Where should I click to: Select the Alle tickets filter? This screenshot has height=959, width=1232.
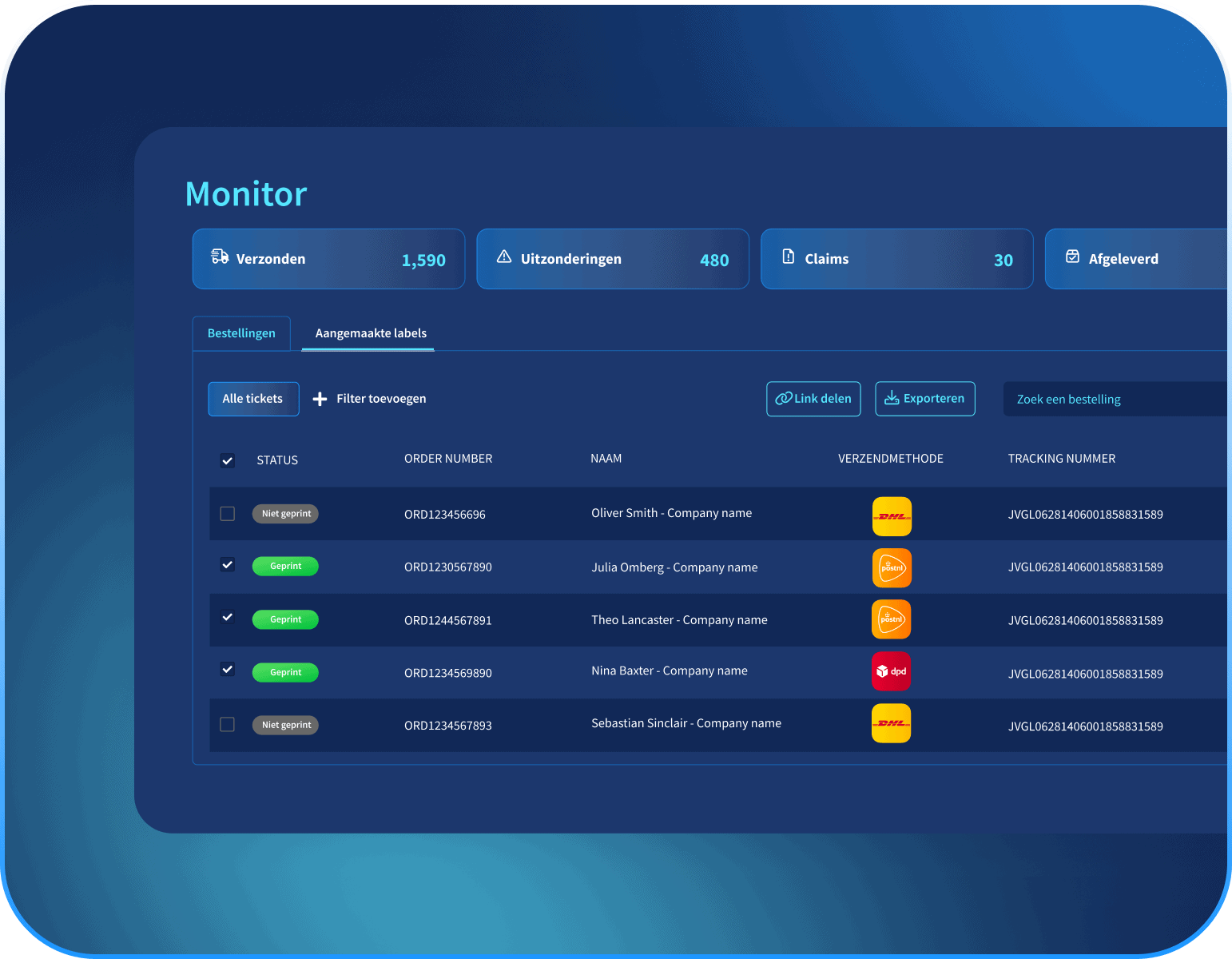coord(253,399)
